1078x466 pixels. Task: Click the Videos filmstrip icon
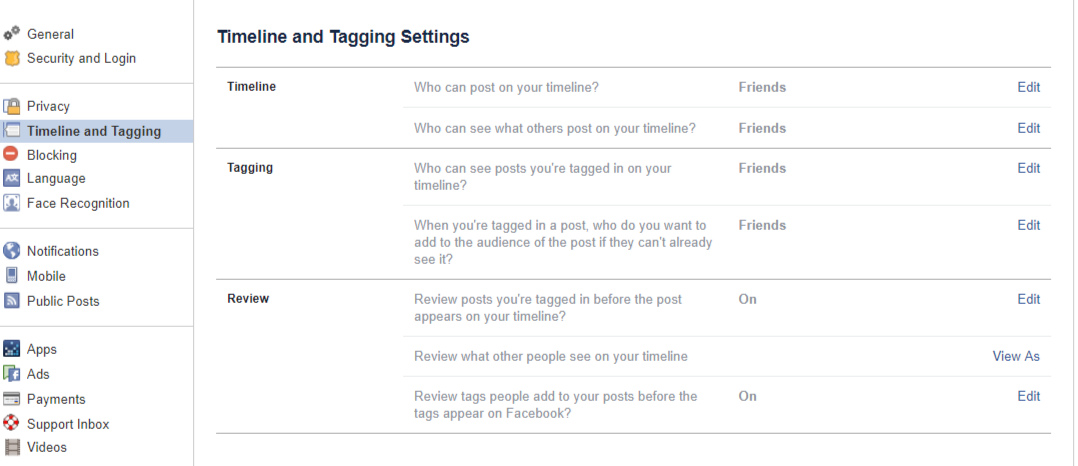click(x=12, y=447)
